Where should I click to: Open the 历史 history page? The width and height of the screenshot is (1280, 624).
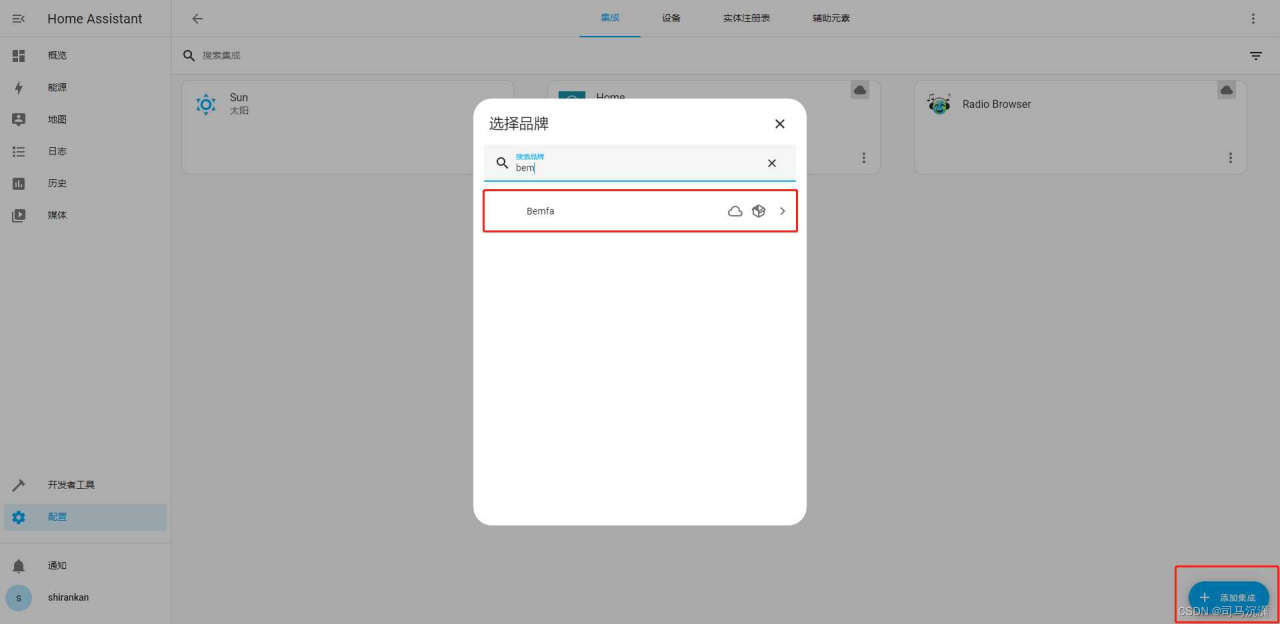pos(85,183)
